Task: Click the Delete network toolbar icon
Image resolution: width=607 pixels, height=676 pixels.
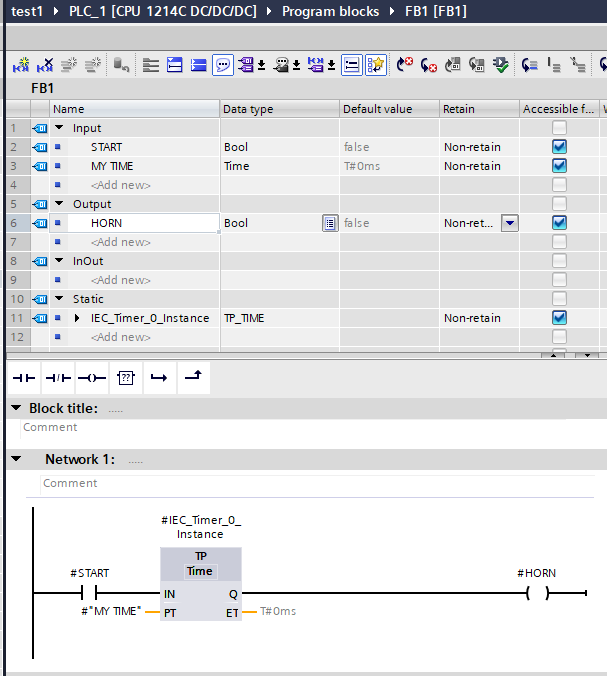Action: pos(45,65)
